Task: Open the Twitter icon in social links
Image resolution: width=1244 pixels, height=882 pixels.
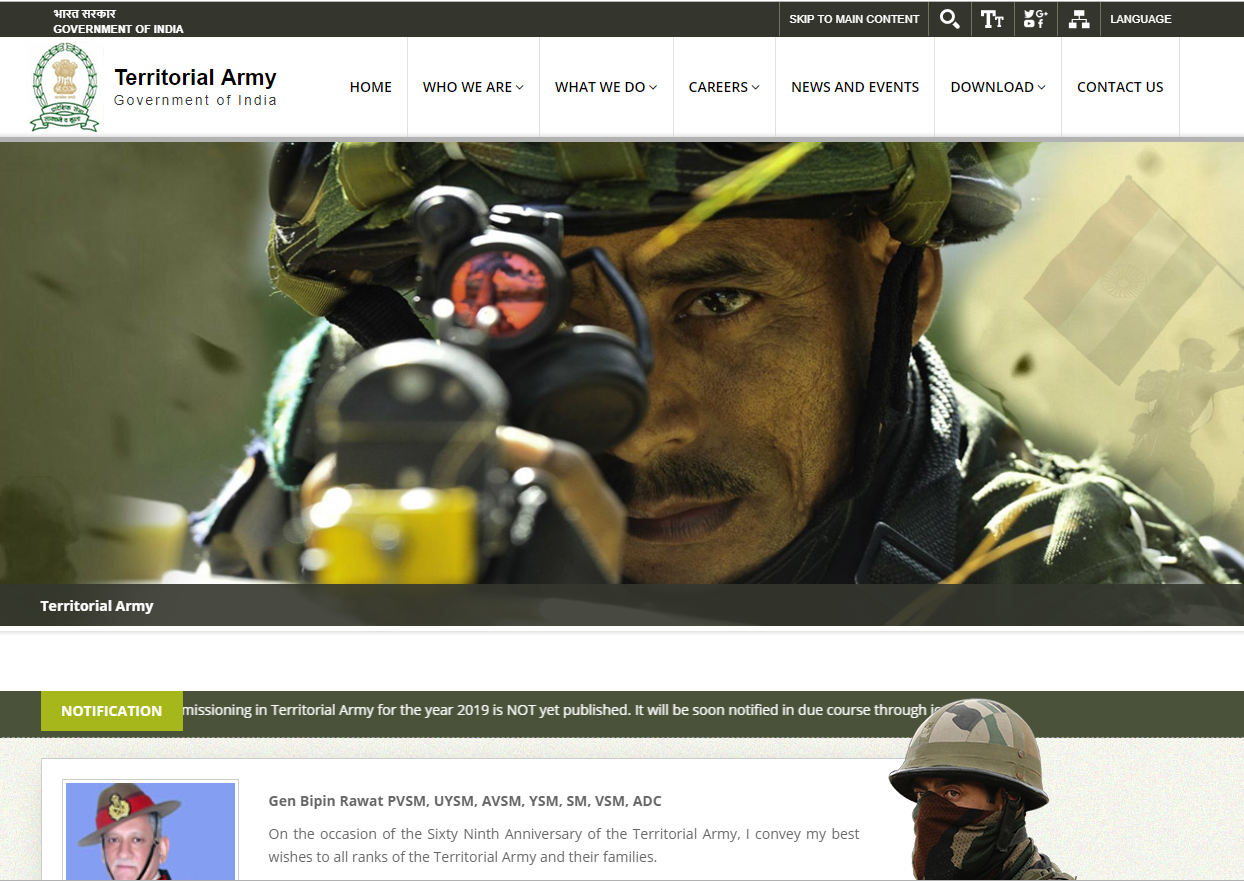Action: pyautogui.click(x=1028, y=13)
